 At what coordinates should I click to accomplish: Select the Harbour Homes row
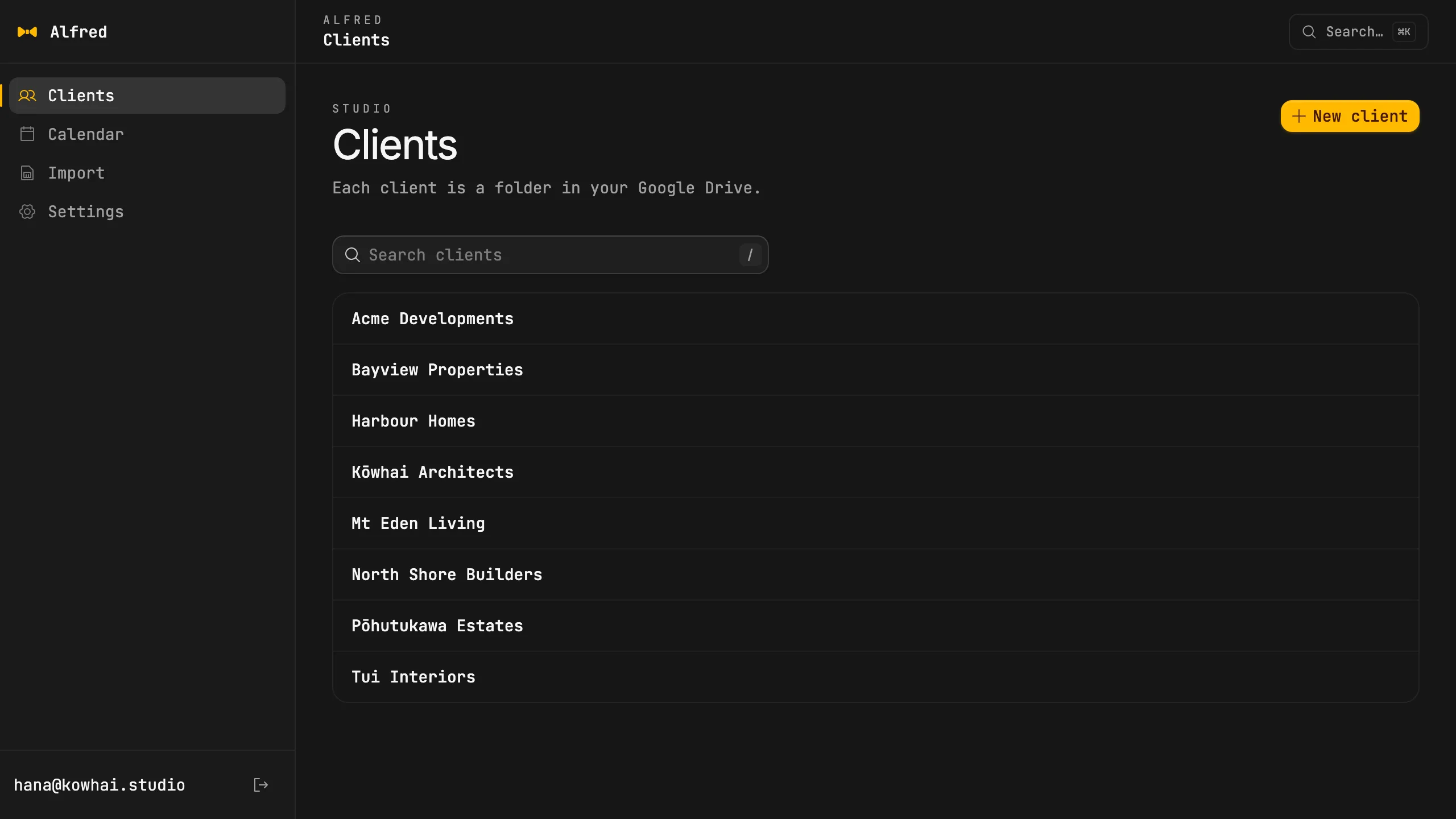875,421
